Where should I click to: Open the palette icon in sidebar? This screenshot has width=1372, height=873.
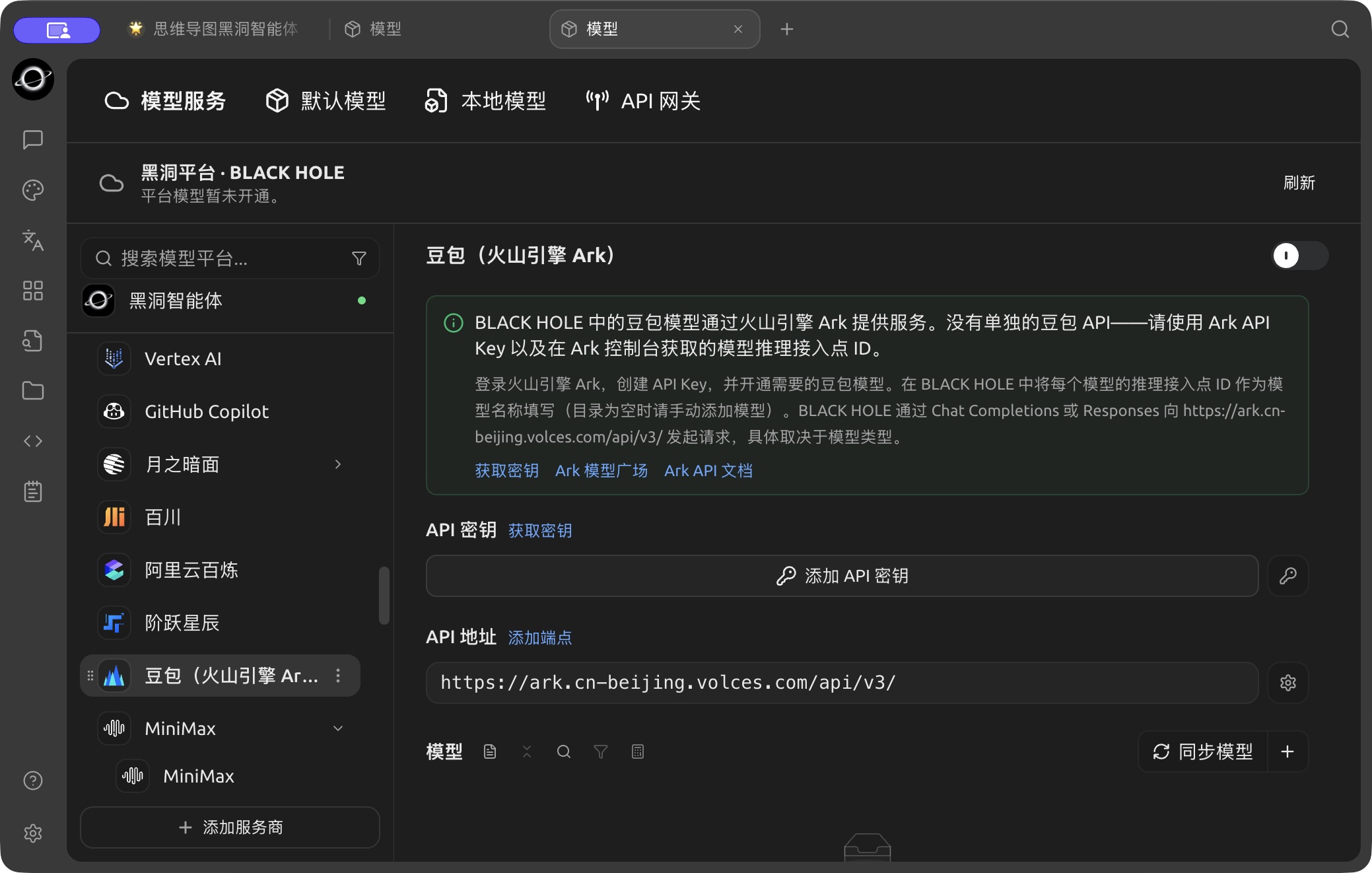pyautogui.click(x=33, y=190)
